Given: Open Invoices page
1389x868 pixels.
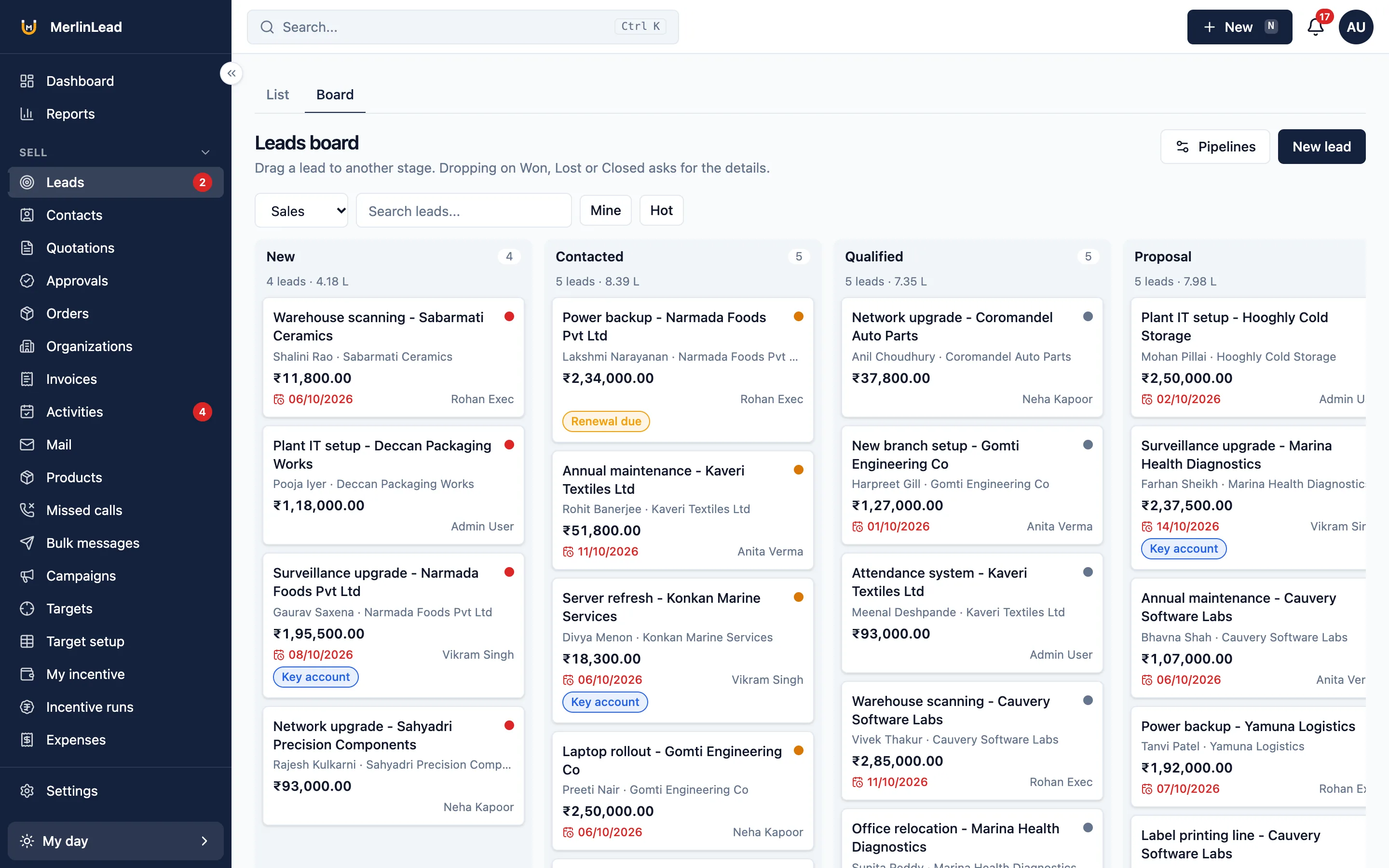Looking at the screenshot, I should pyautogui.click(x=115, y=379).
